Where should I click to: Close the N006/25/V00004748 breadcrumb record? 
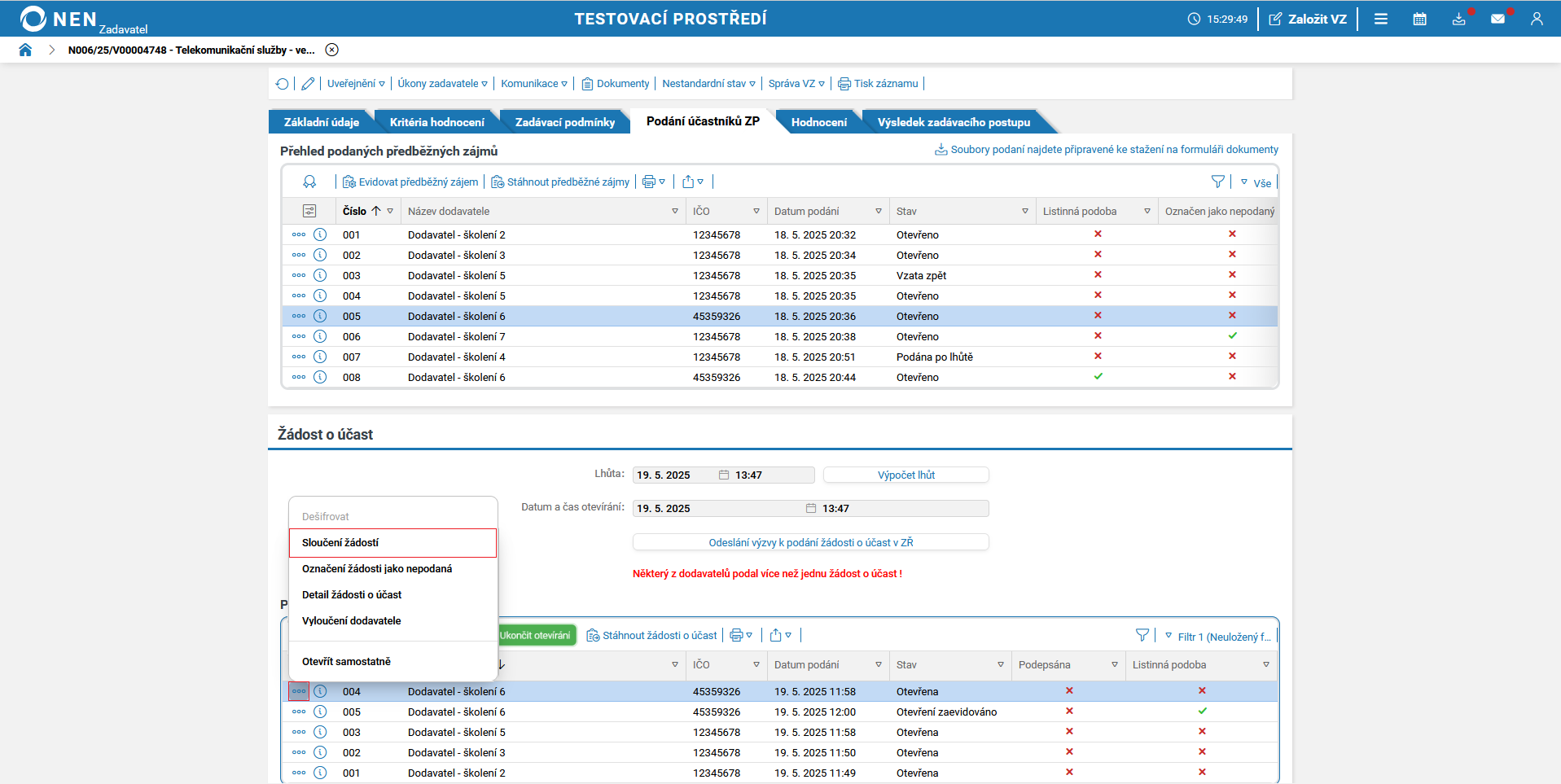pos(331,50)
